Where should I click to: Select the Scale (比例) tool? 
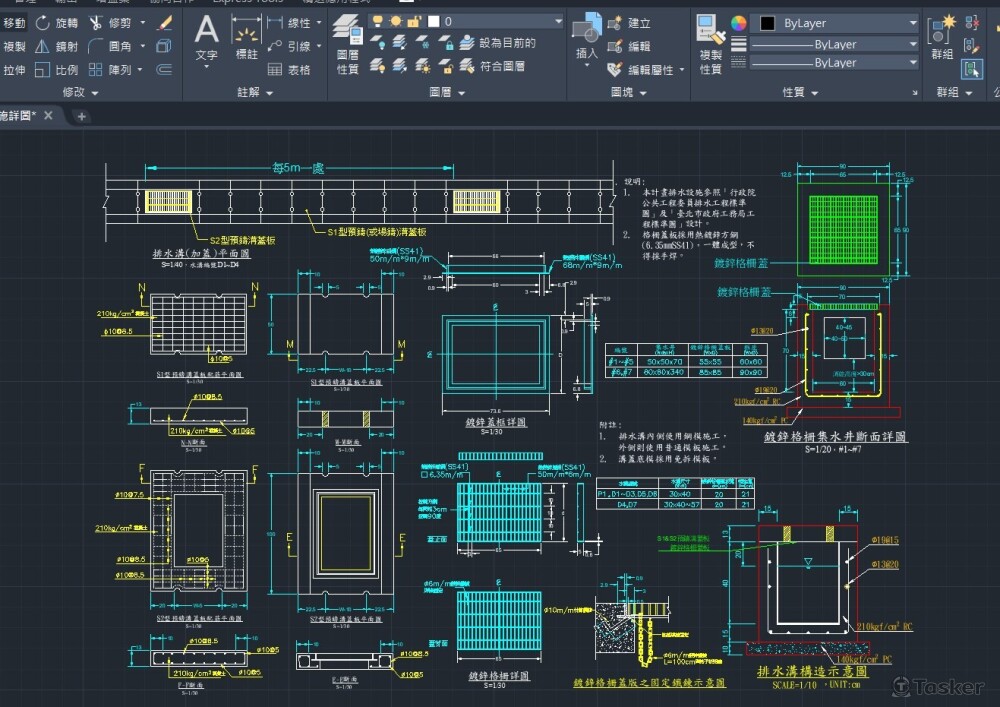(x=56, y=70)
